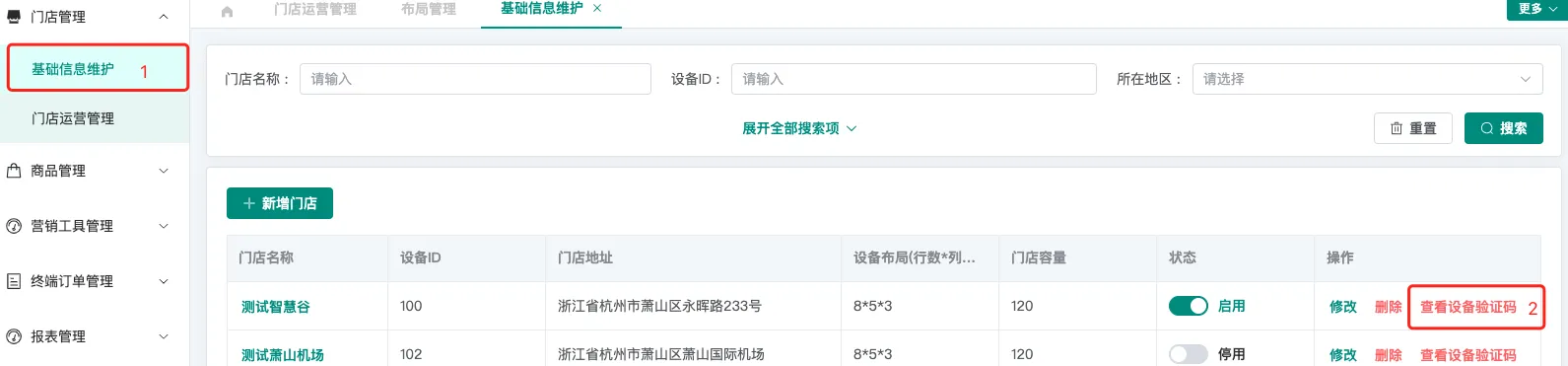Select 基础信息维护 in sidebar
Viewport: 1568px width, 366px height.
pyautogui.click(x=73, y=69)
